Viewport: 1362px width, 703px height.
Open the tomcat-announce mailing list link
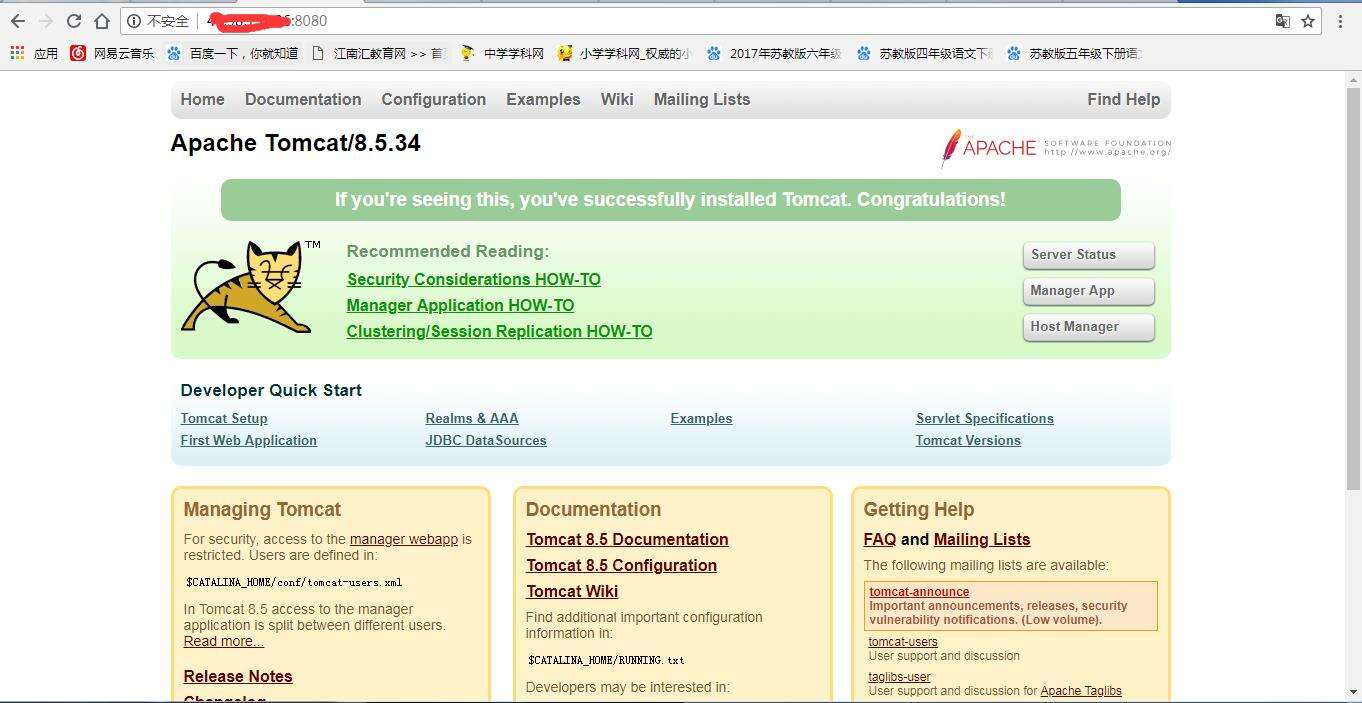coord(919,592)
